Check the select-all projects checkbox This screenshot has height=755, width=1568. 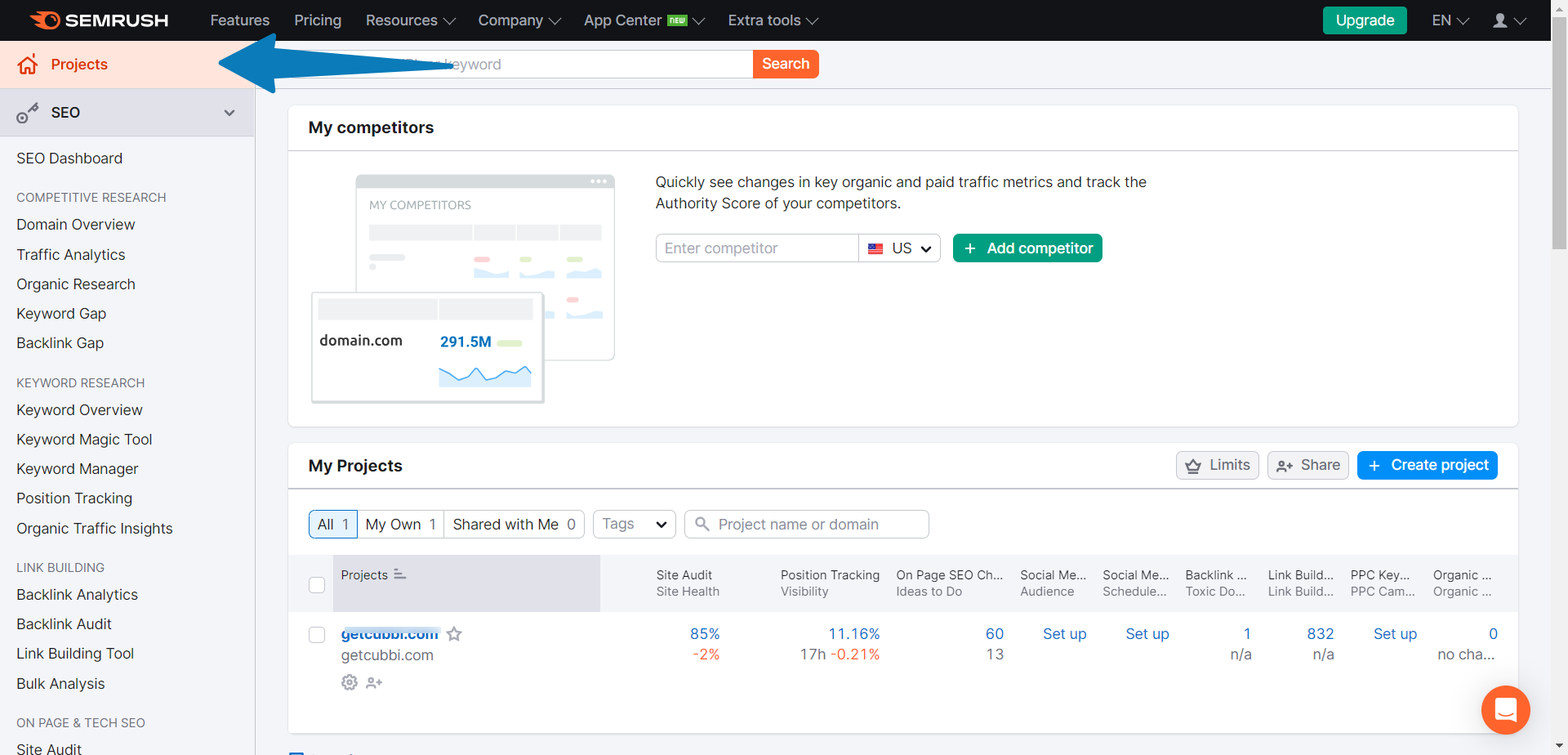[x=317, y=585]
